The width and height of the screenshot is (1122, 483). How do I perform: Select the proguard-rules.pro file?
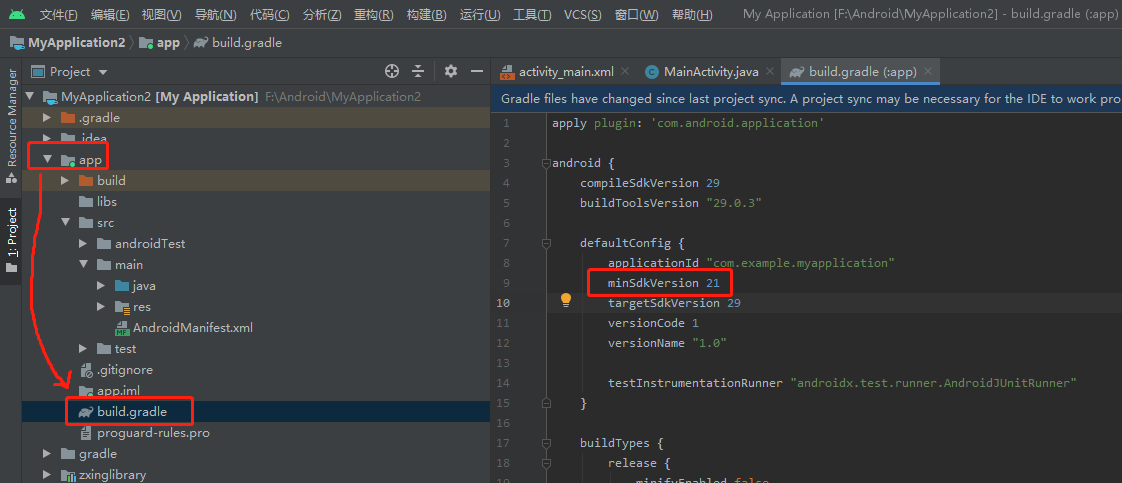(x=143, y=433)
